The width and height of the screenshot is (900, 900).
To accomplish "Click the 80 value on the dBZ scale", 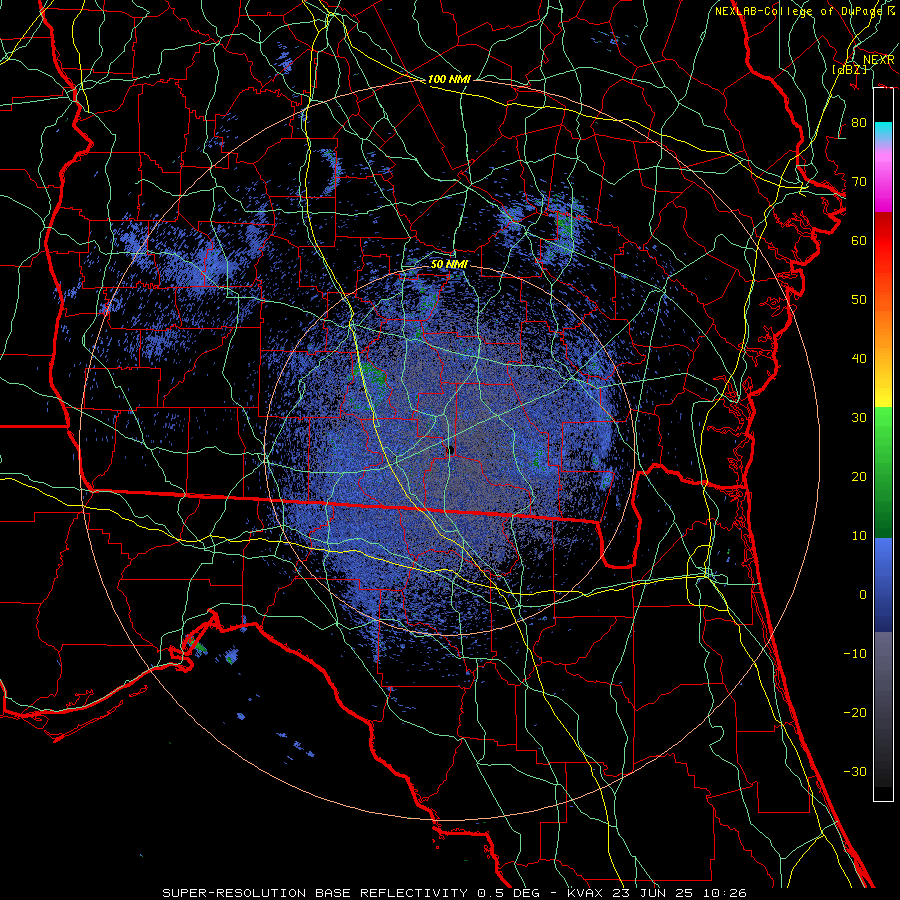I will point(859,122).
